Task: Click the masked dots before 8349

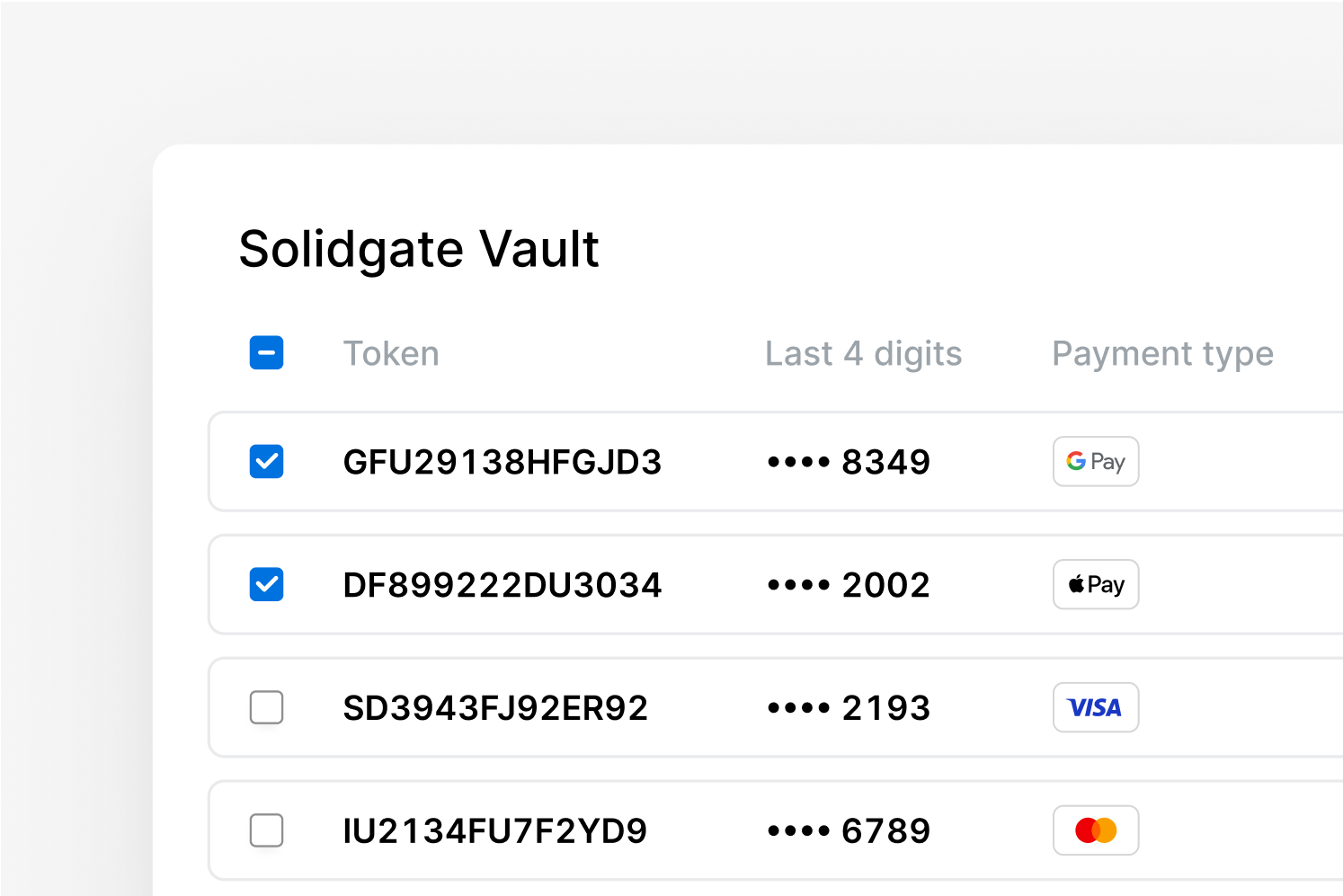Action: click(x=798, y=461)
